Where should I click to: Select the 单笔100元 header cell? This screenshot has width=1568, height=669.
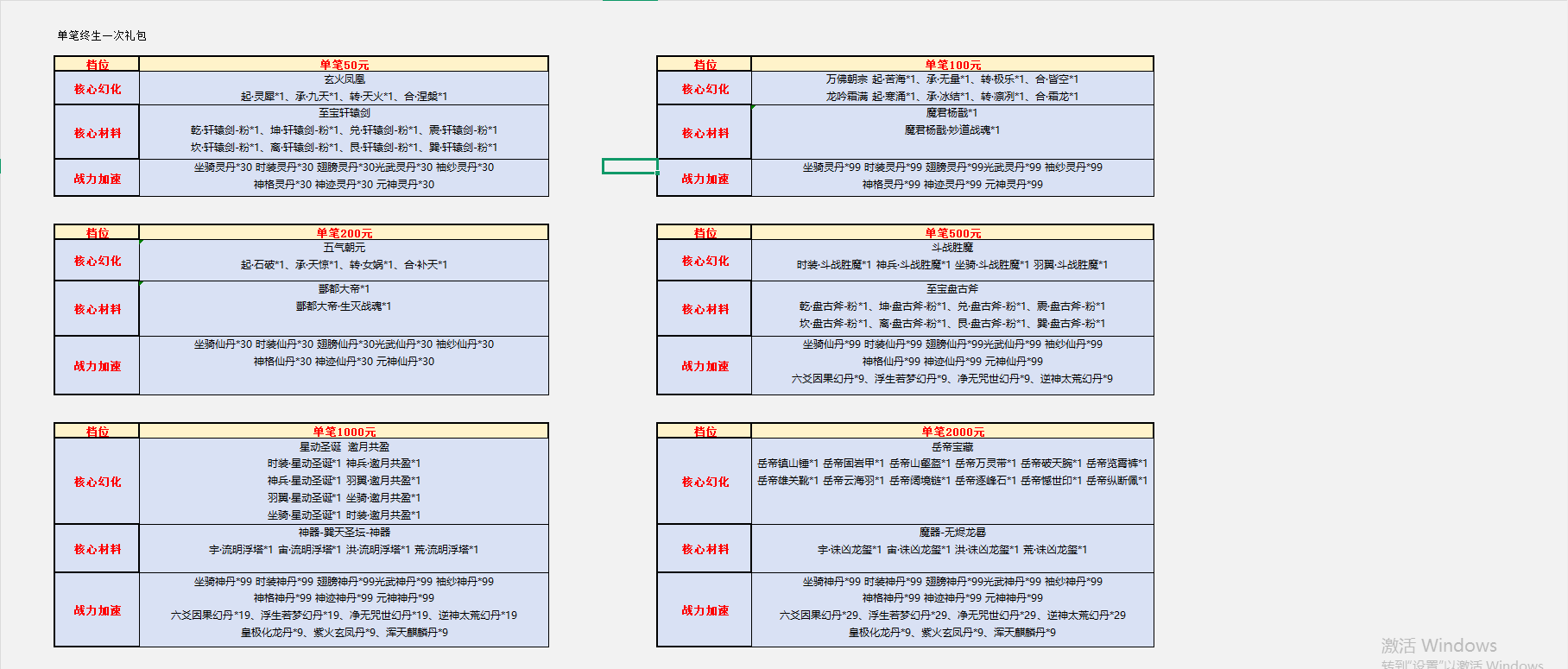click(x=952, y=65)
